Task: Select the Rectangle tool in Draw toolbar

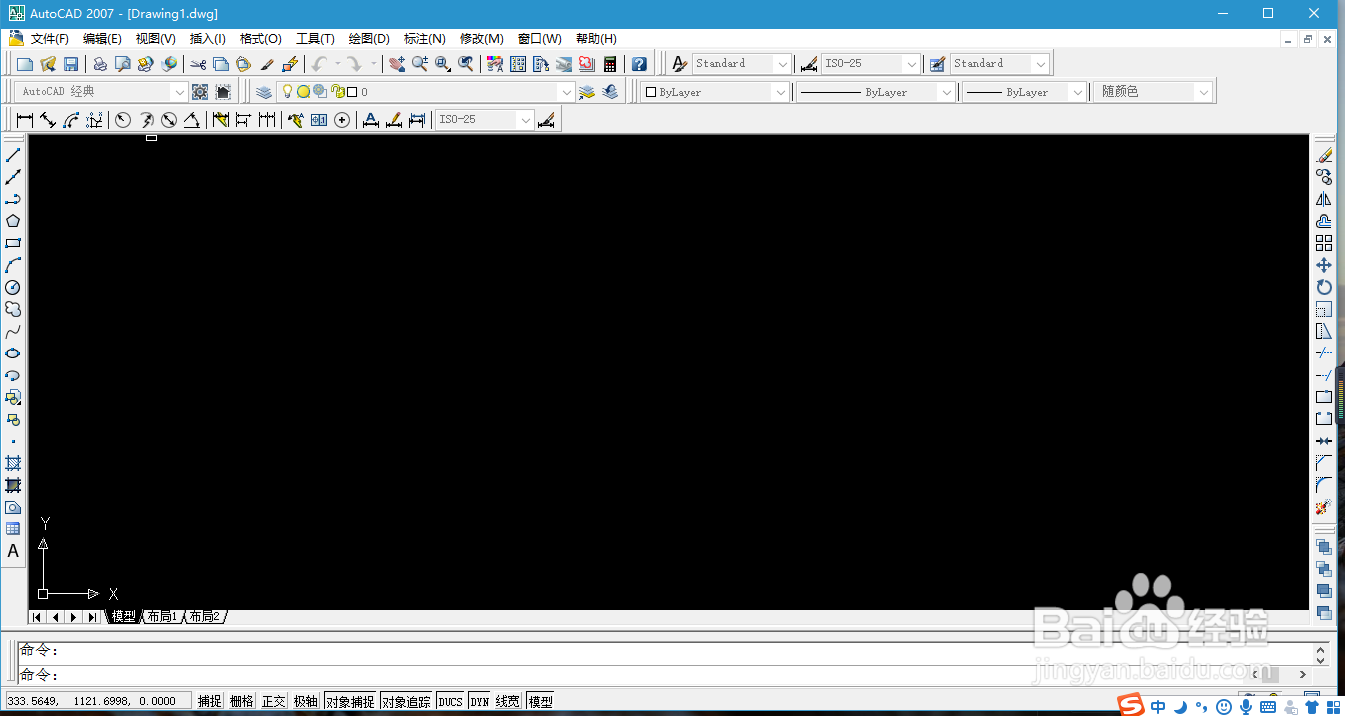Action: pos(13,243)
